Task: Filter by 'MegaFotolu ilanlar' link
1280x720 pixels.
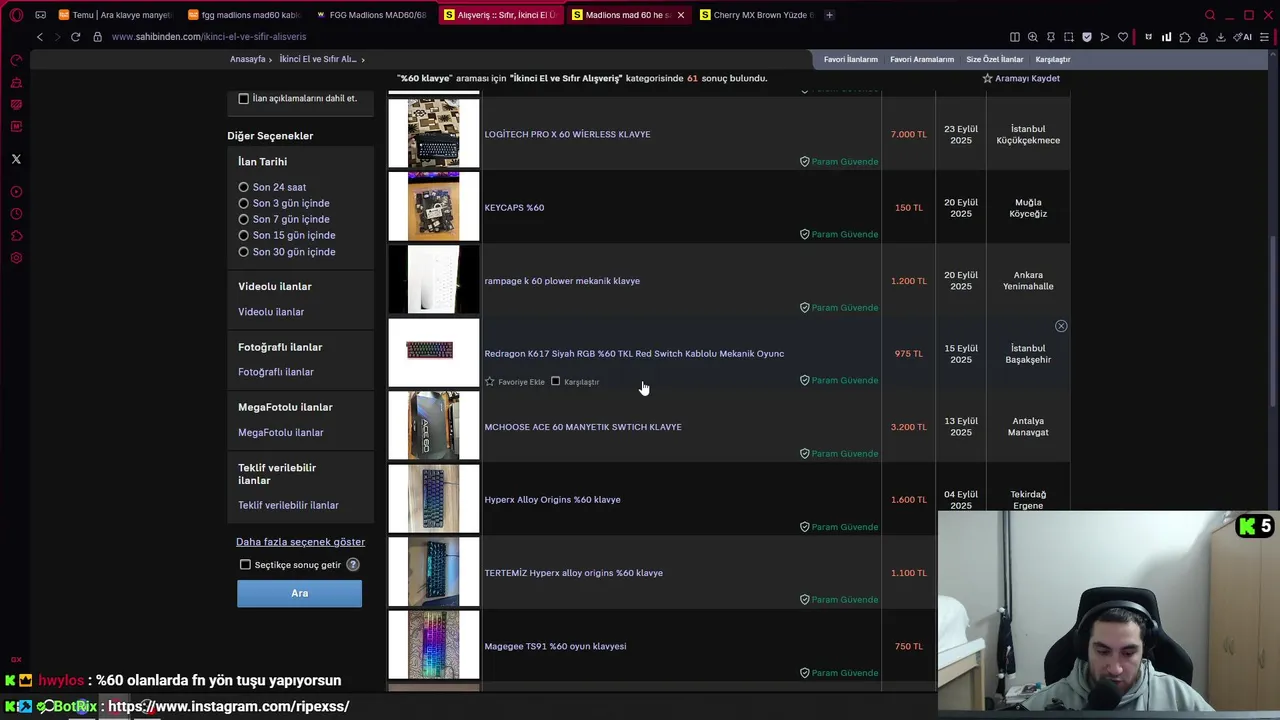Action: point(281,433)
